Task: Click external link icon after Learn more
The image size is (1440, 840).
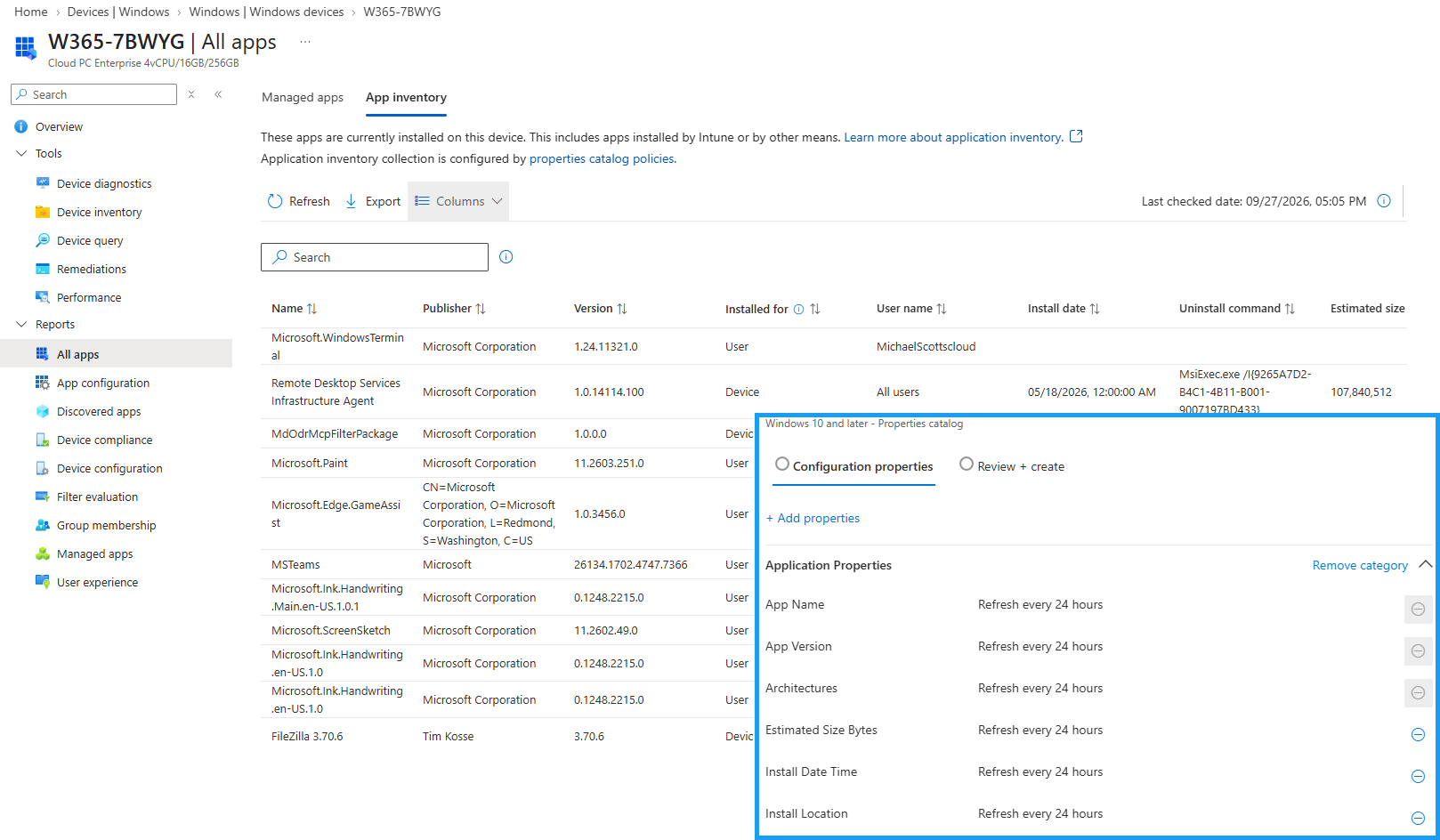Action: 1076,136
